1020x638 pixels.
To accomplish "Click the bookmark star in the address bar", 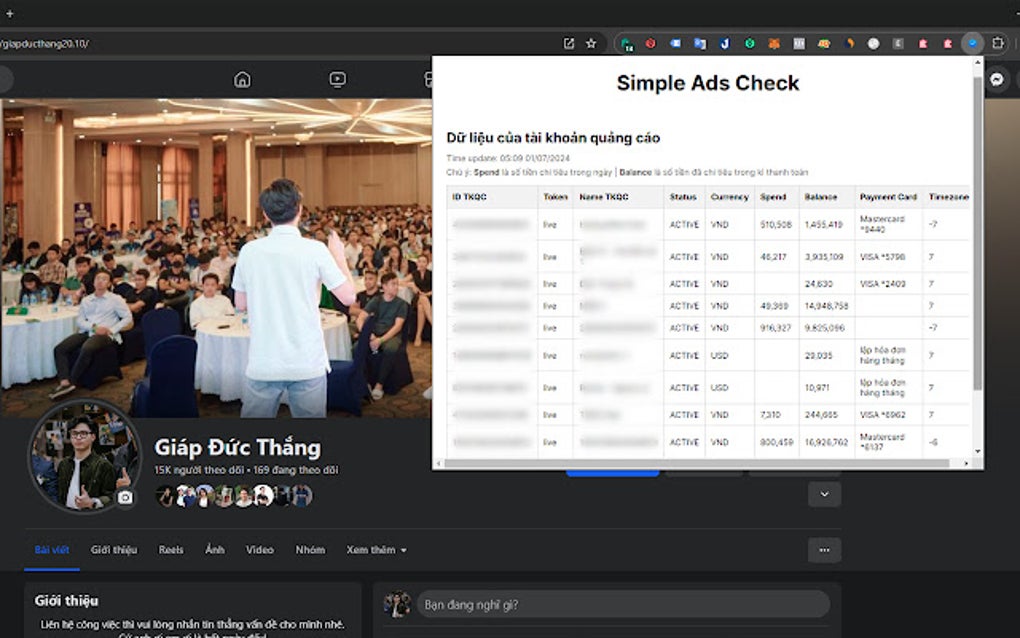I will tap(590, 43).
